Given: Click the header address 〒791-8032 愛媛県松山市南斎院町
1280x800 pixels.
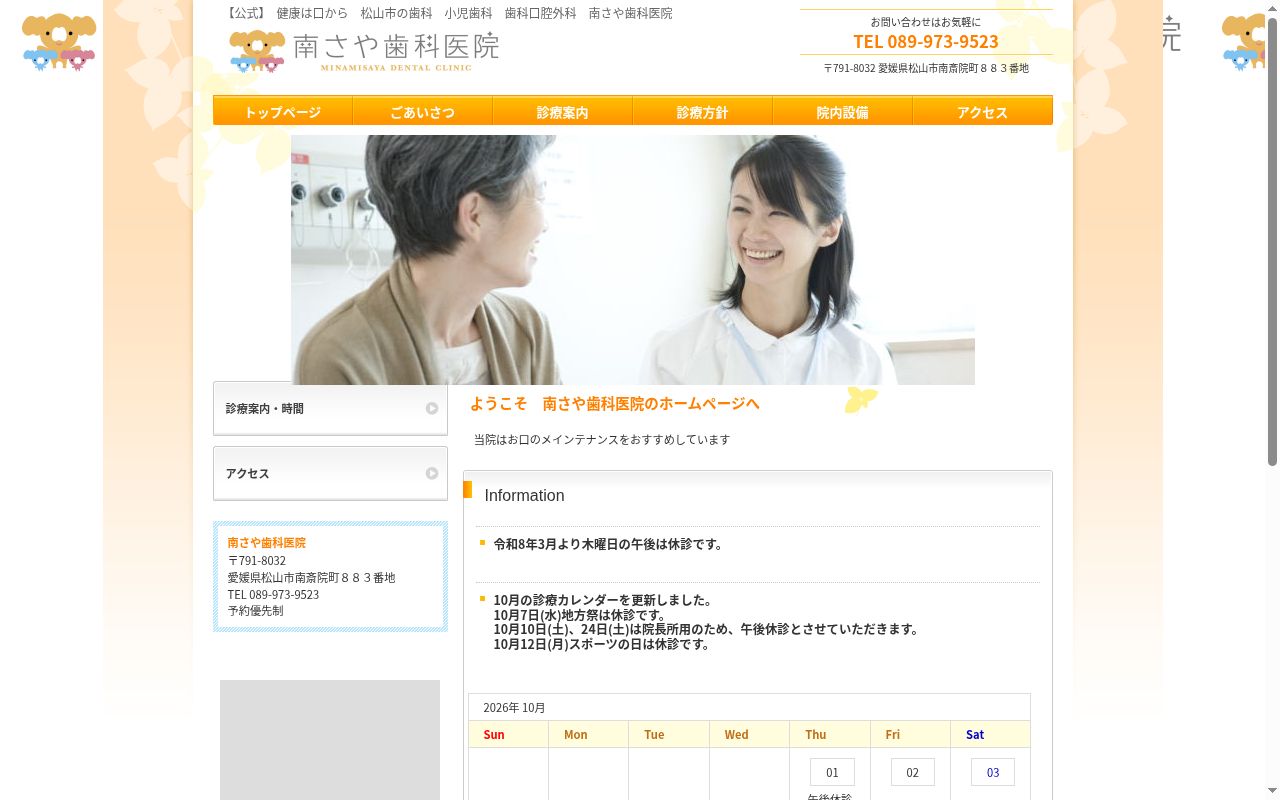Looking at the screenshot, I should (926, 68).
